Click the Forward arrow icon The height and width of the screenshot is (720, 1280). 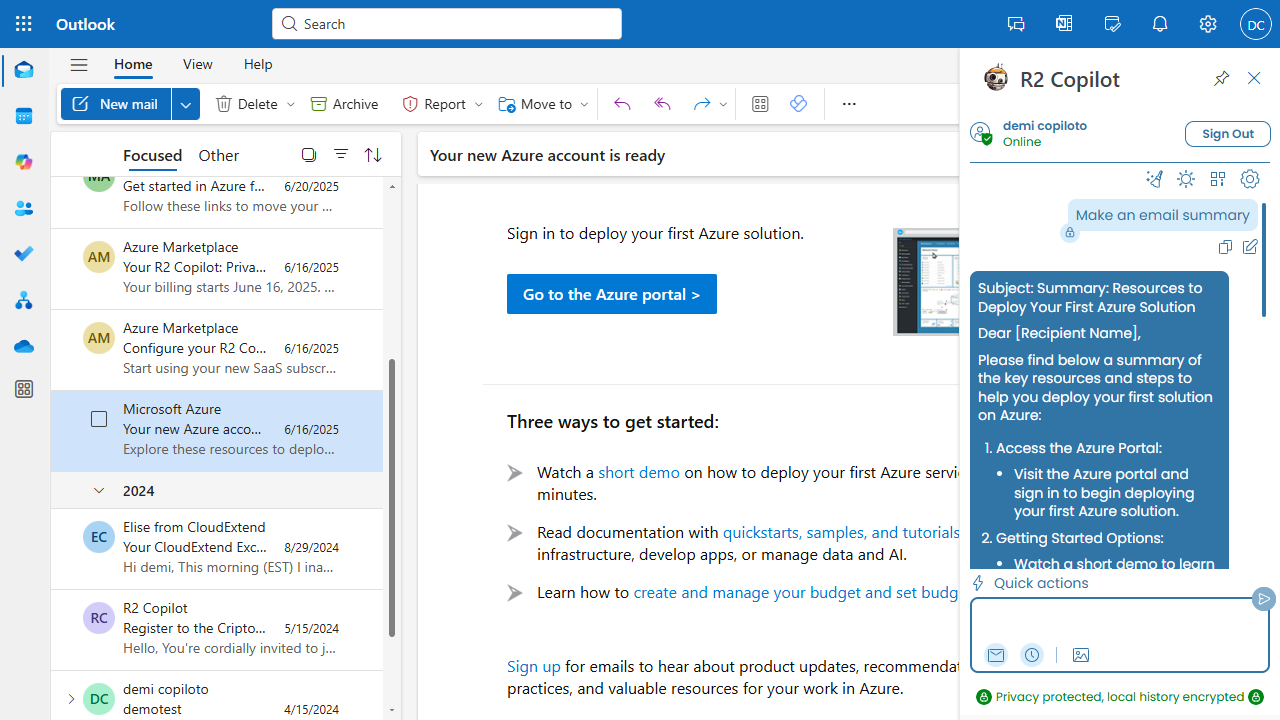701,104
